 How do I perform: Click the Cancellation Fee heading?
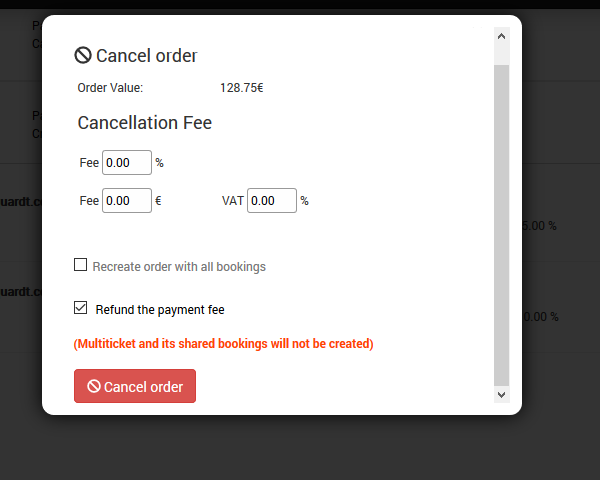145,123
